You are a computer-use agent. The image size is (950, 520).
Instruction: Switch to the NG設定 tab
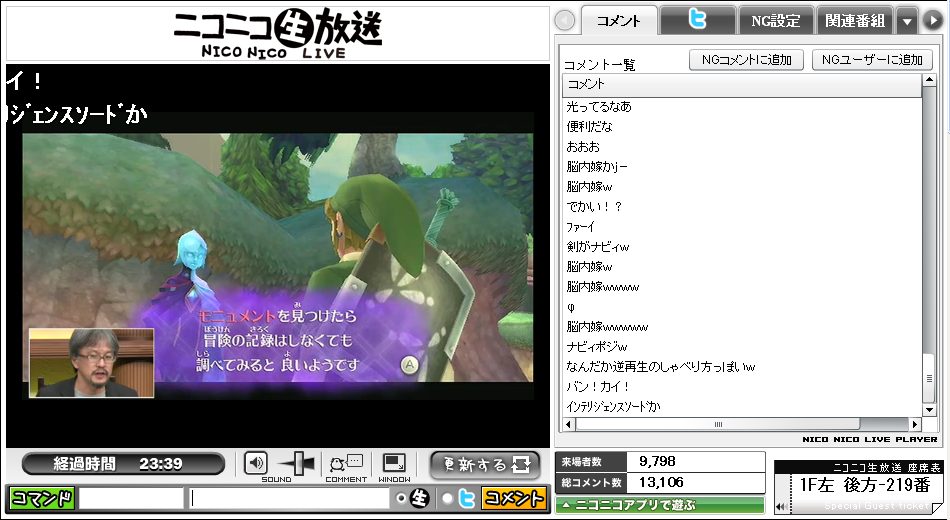(x=776, y=21)
